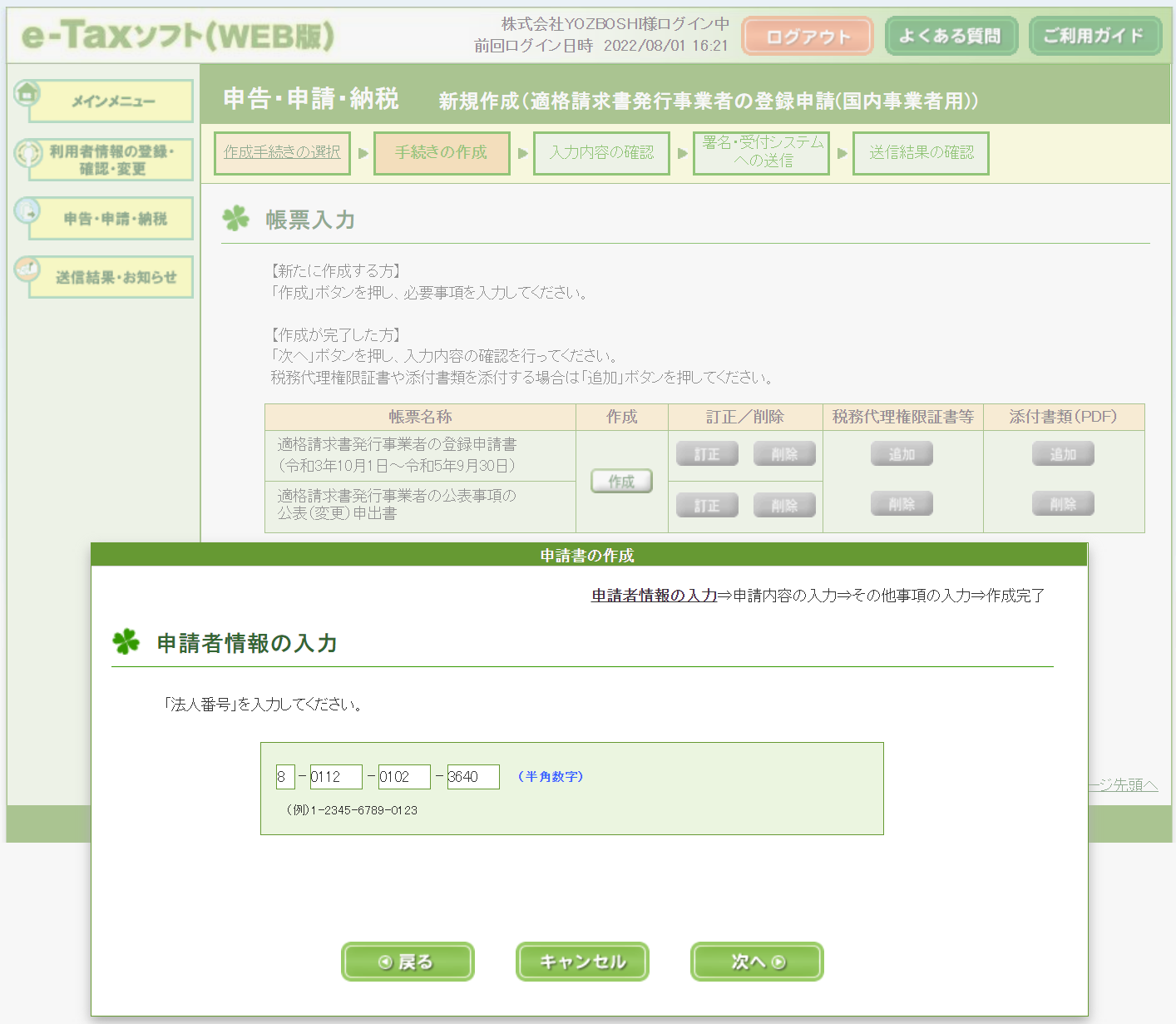Click the 添付書類(PDF) column header
Viewport: 1176px width, 1024px height.
(x=1063, y=417)
